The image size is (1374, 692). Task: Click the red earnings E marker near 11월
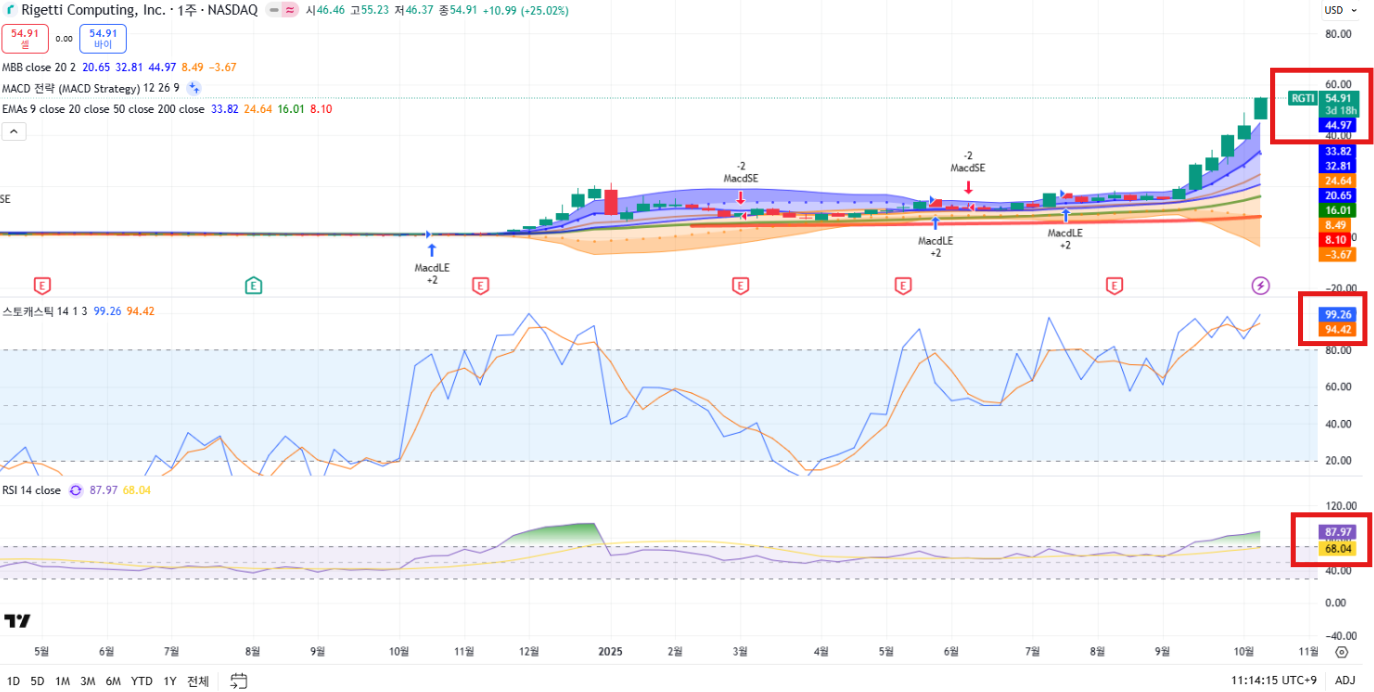[x=480, y=286]
